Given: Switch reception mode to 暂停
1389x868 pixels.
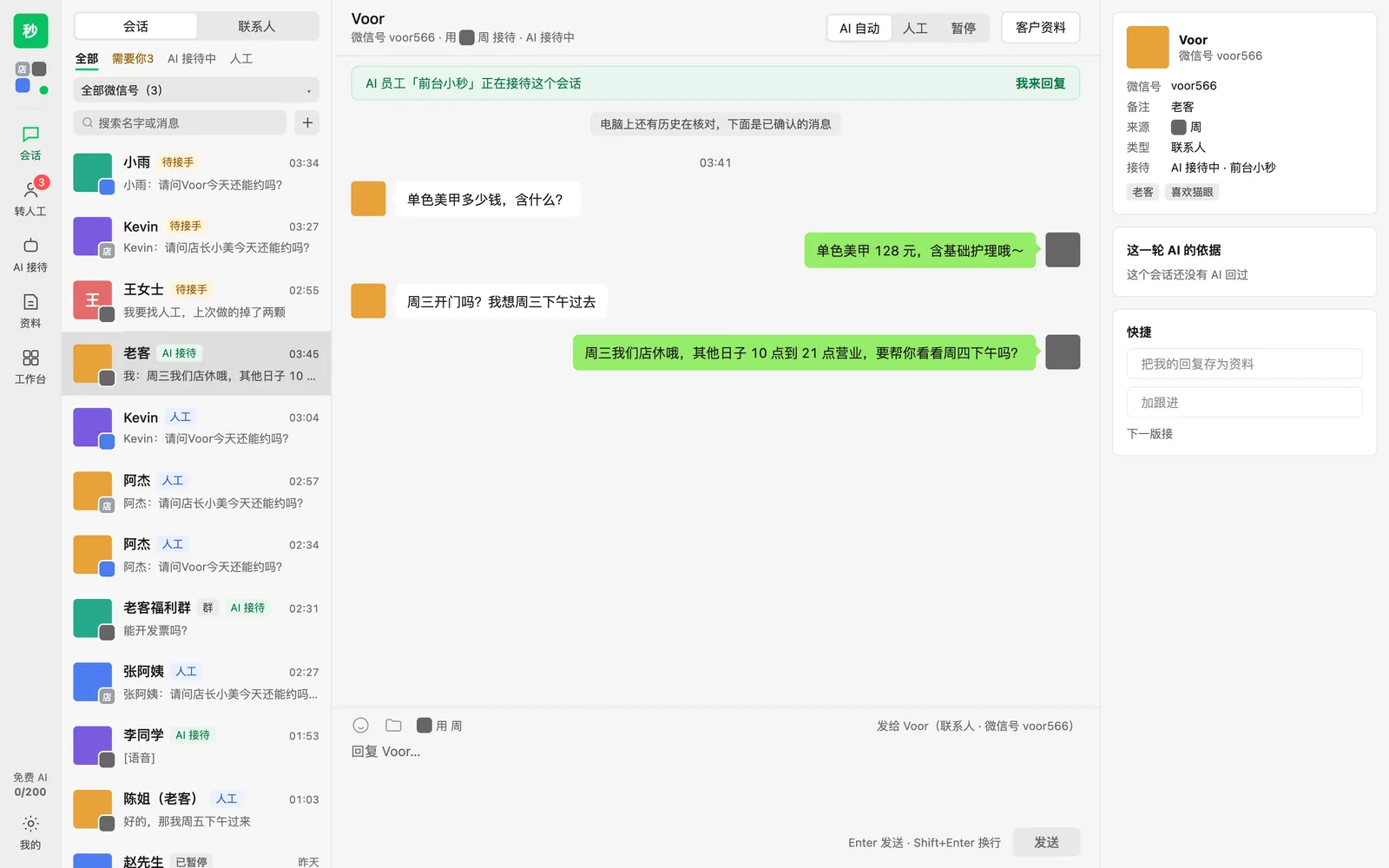Looking at the screenshot, I should click(963, 28).
